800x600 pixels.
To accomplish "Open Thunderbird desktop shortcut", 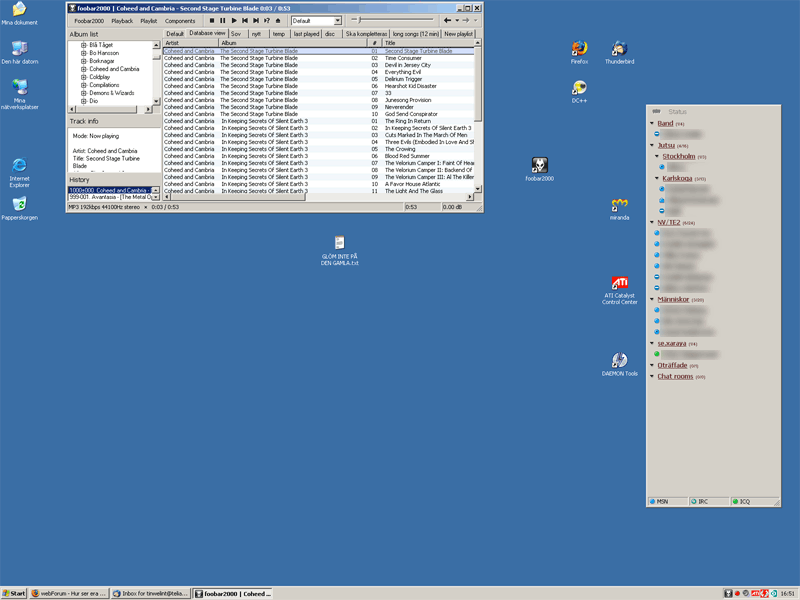I will pos(619,53).
